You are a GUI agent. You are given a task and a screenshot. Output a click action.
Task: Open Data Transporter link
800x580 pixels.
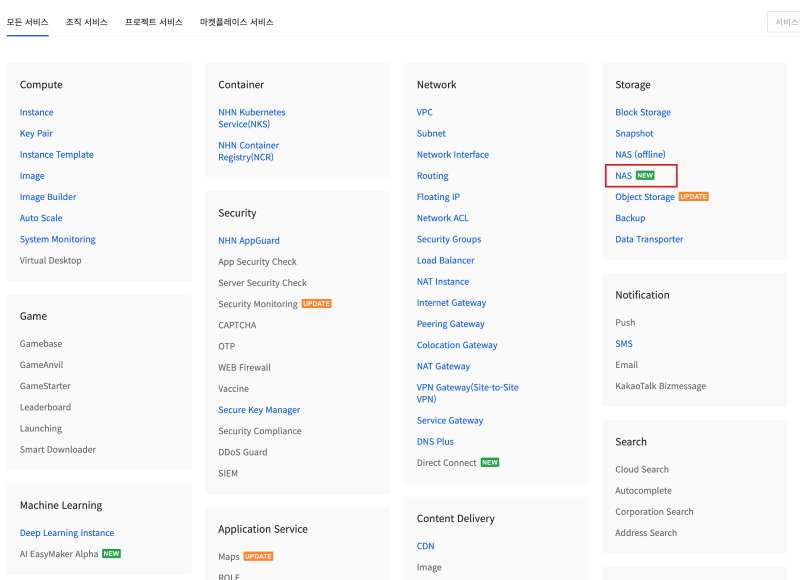click(x=649, y=239)
